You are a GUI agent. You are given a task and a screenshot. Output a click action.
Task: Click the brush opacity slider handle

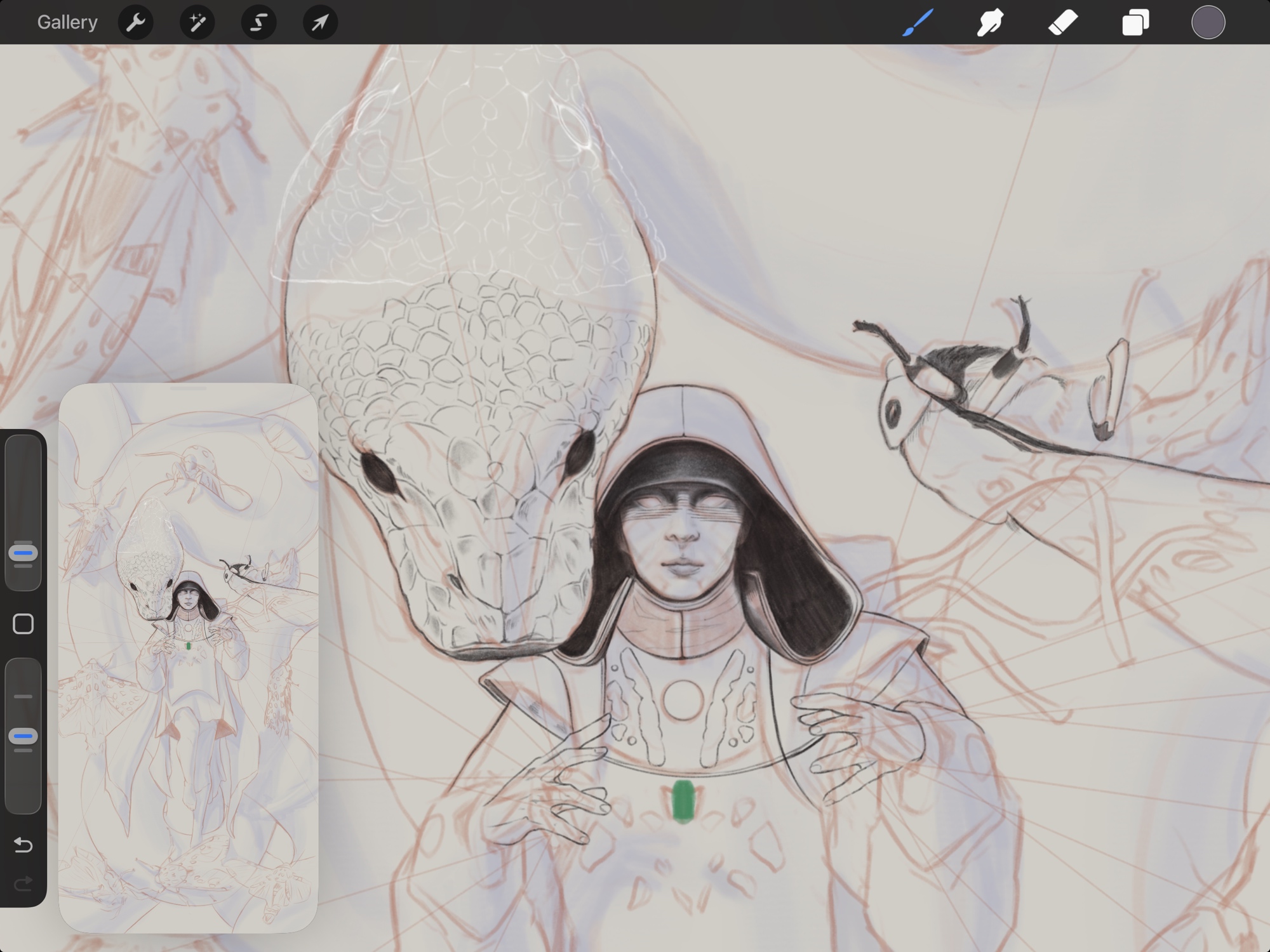tap(23, 736)
